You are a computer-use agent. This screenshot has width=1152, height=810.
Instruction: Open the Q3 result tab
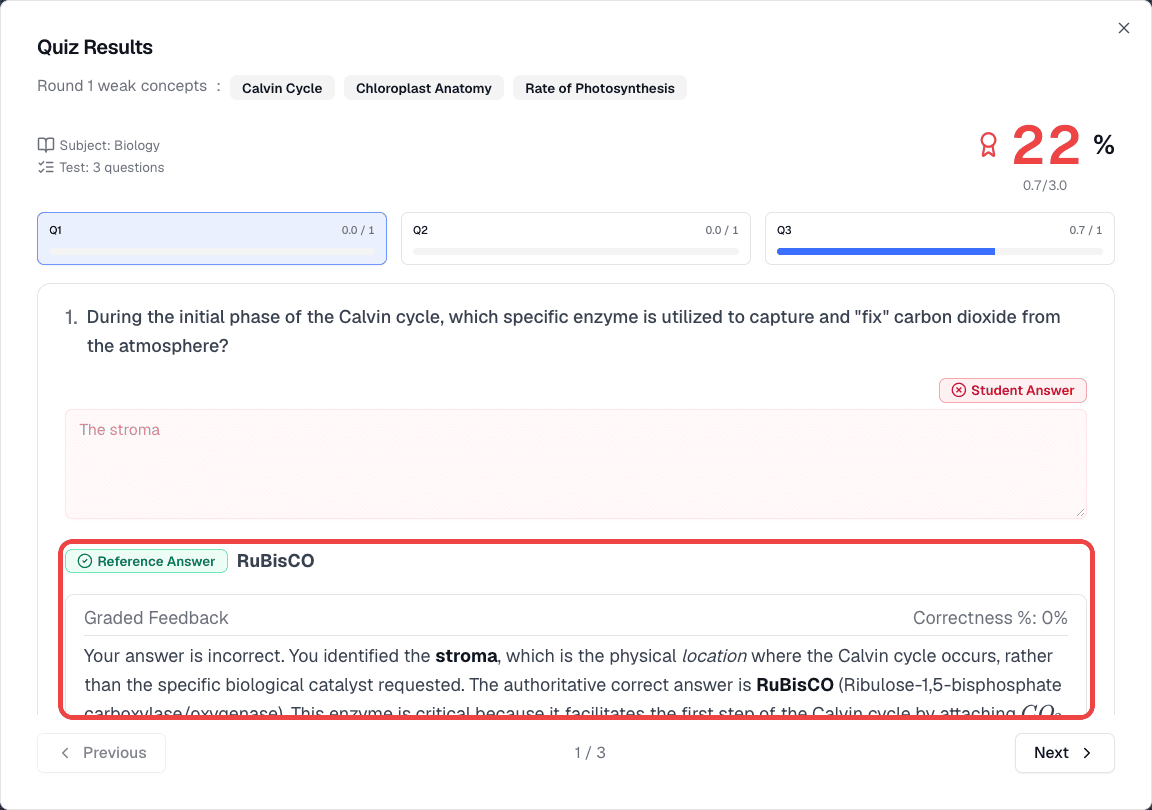pyautogui.click(x=940, y=238)
